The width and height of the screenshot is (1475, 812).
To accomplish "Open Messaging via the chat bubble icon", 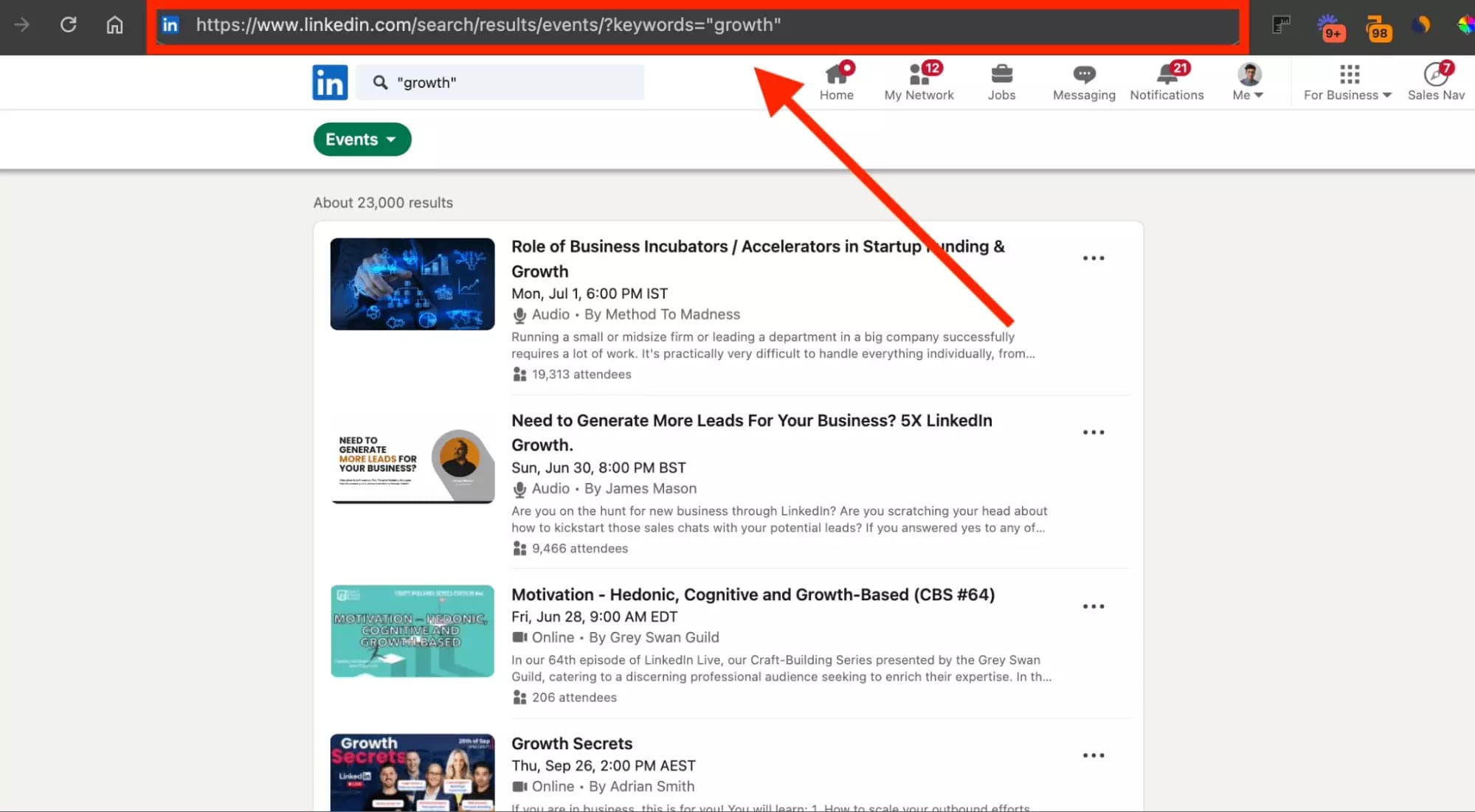I will coord(1083,74).
